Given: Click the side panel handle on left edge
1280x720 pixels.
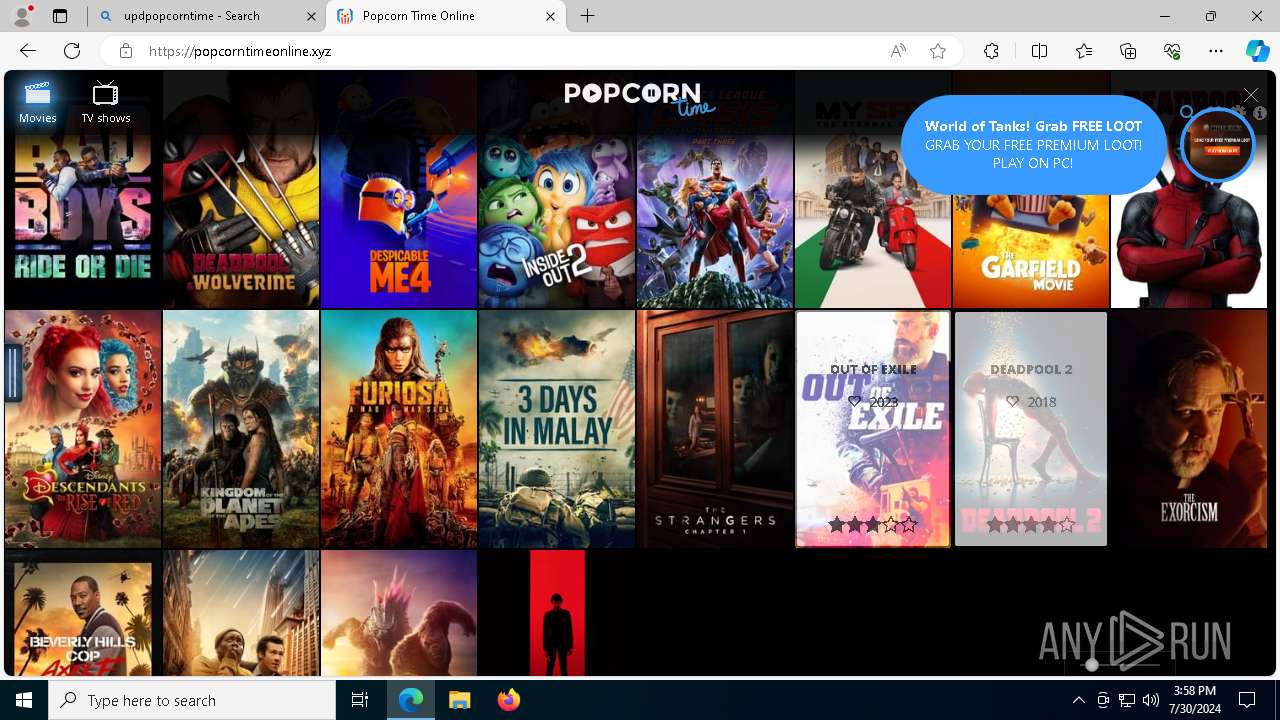Looking at the screenshot, I should tap(13, 374).
